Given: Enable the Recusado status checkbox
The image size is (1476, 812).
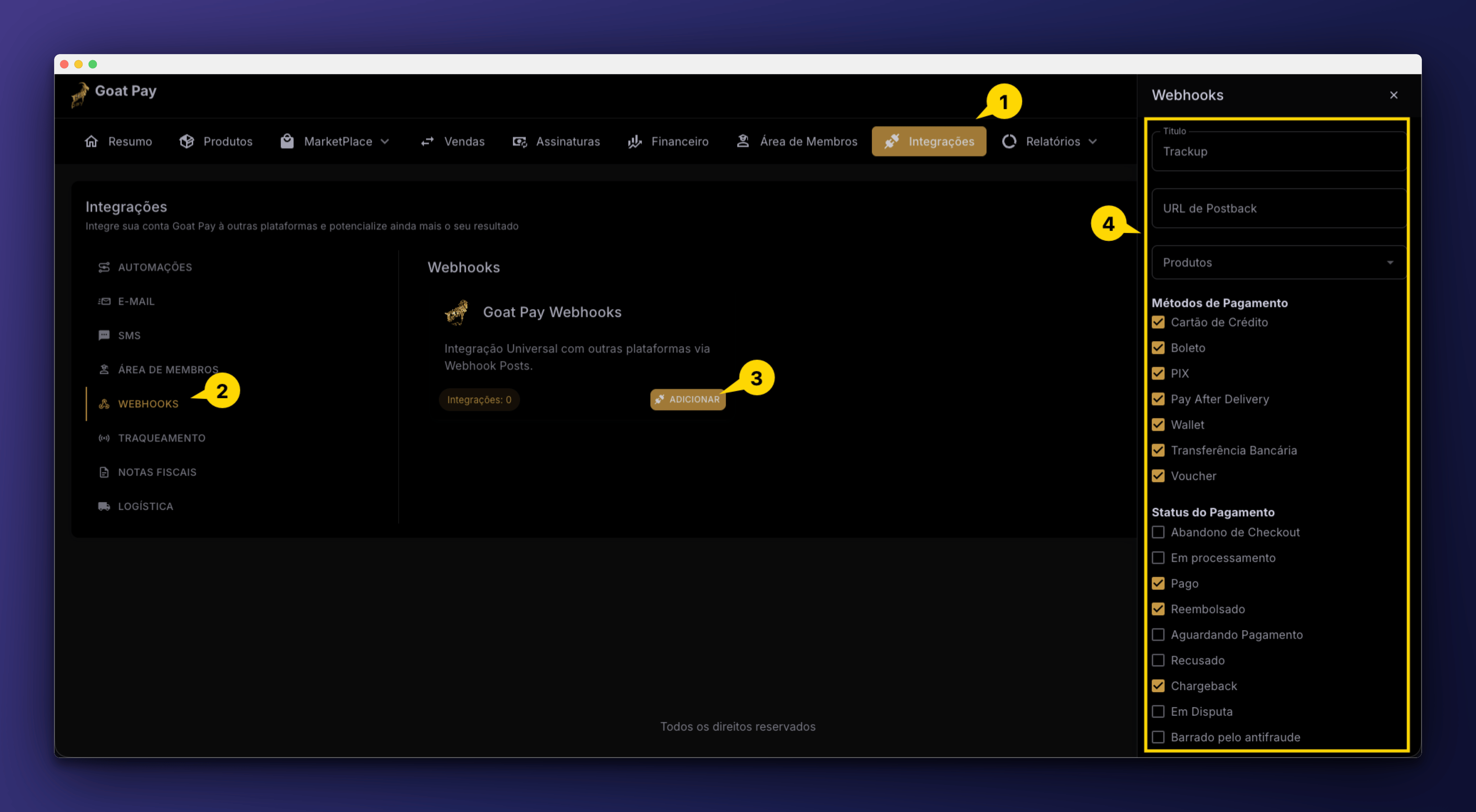Looking at the screenshot, I should coord(1158,660).
